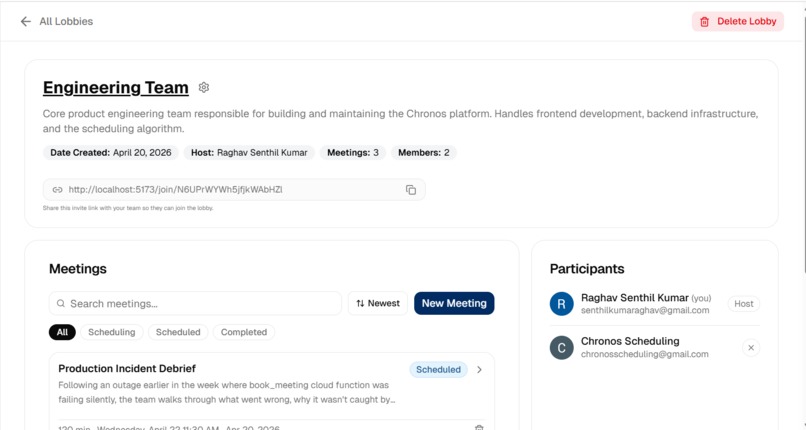Click the back arrow beside All Lobbies
The image size is (806, 430).
tap(25, 22)
